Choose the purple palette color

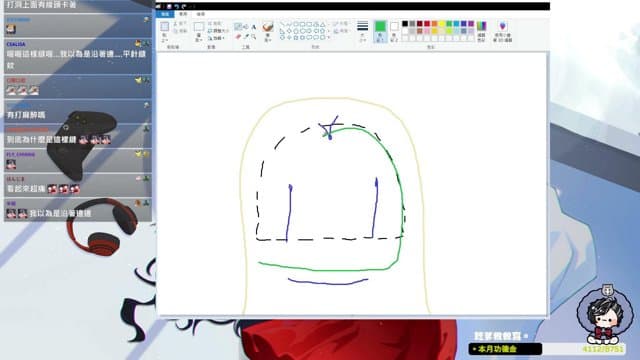point(471,24)
